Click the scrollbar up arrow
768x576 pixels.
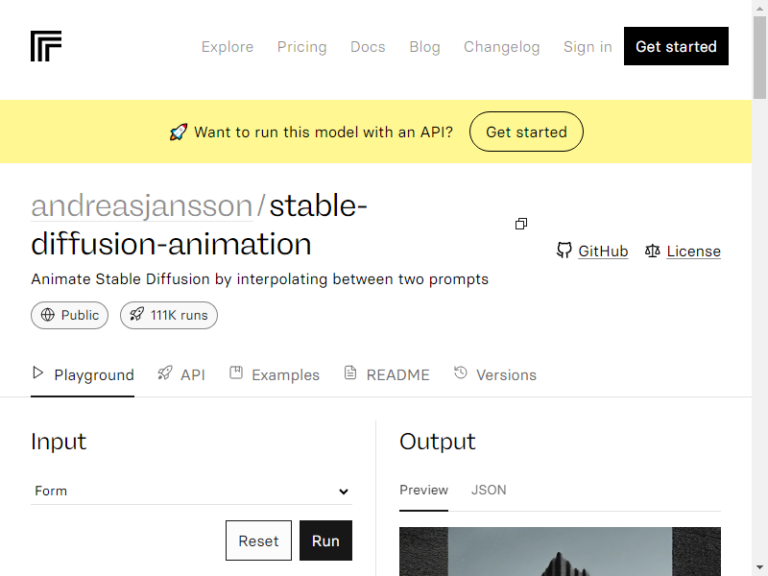pos(760,7)
